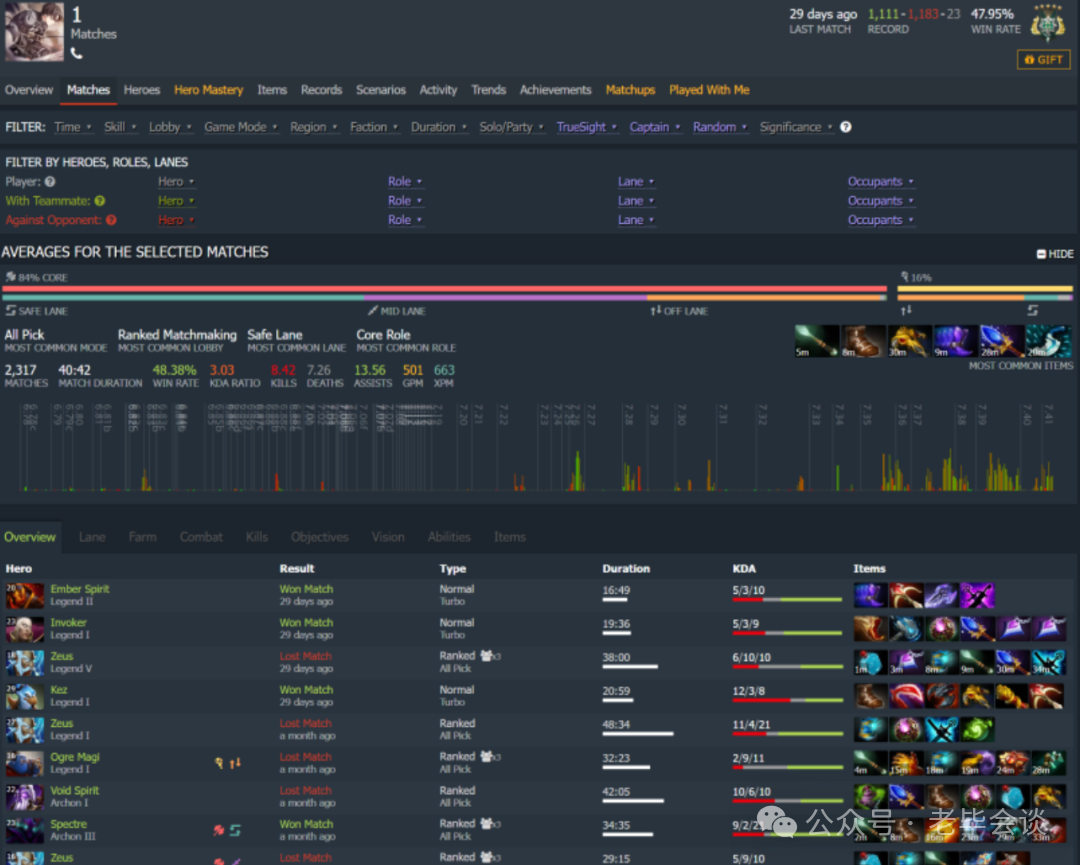1080x865 pixels.
Task: Open the Game Mode filter dropdown
Action: point(240,127)
